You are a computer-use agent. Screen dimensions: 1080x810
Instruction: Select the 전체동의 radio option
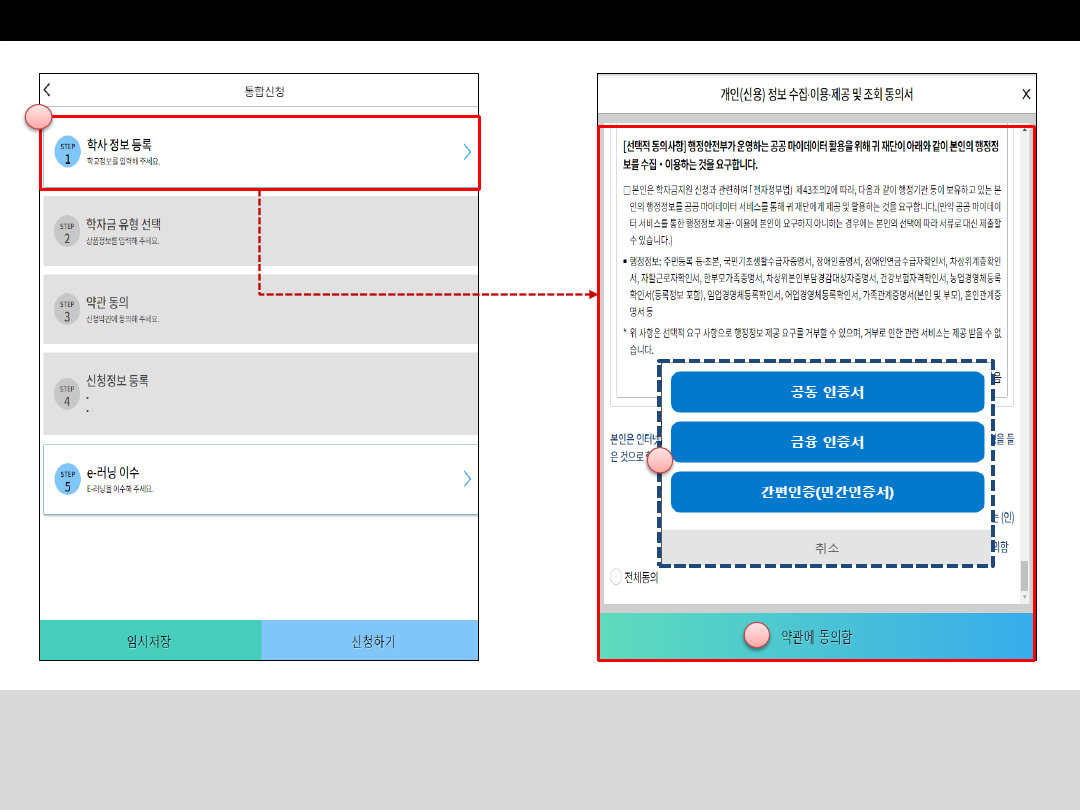click(616, 577)
